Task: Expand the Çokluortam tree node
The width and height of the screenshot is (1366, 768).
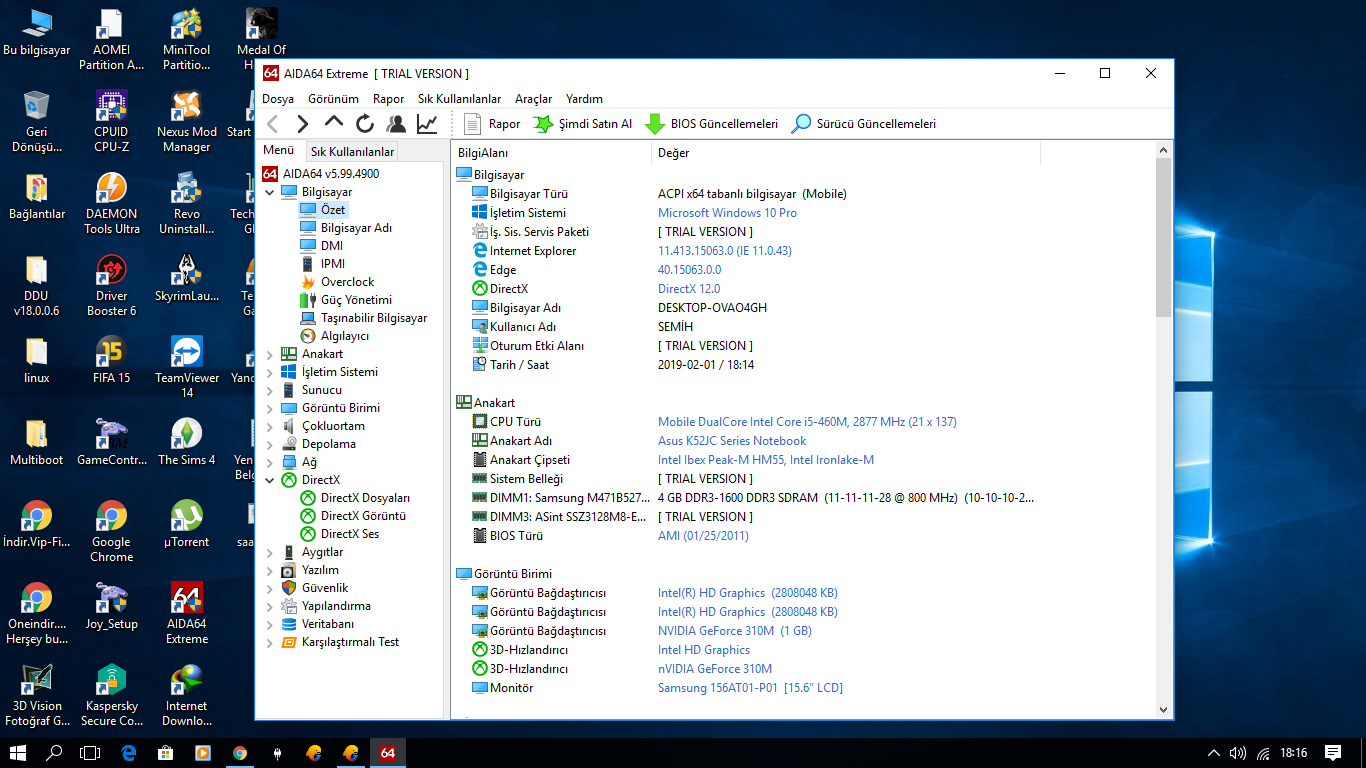Action: [269, 426]
